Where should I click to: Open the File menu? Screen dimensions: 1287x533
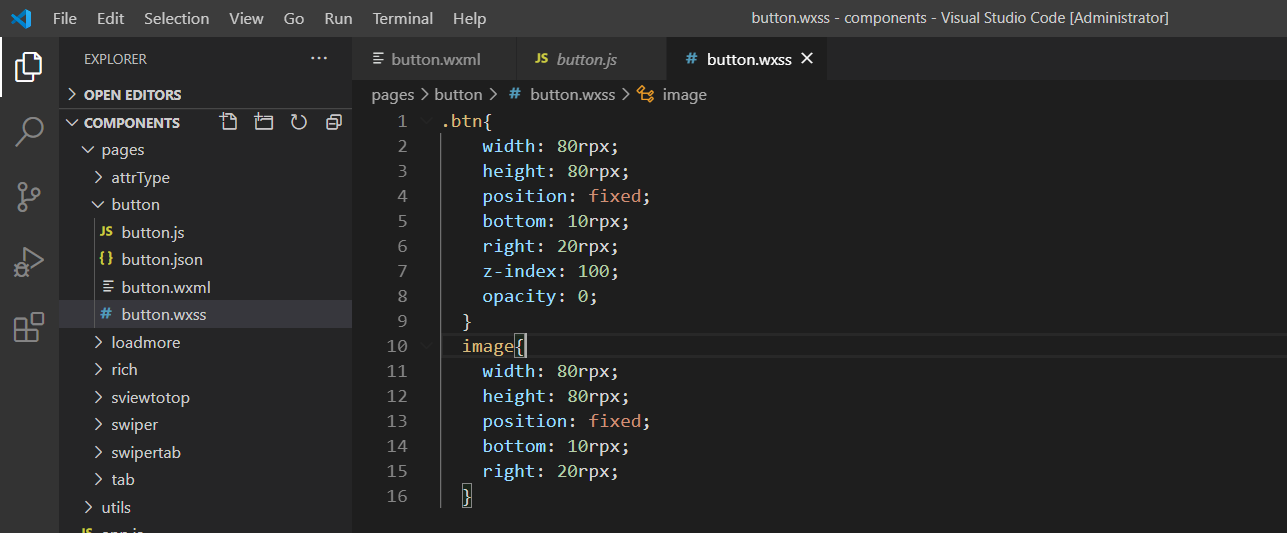(x=64, y=18)
